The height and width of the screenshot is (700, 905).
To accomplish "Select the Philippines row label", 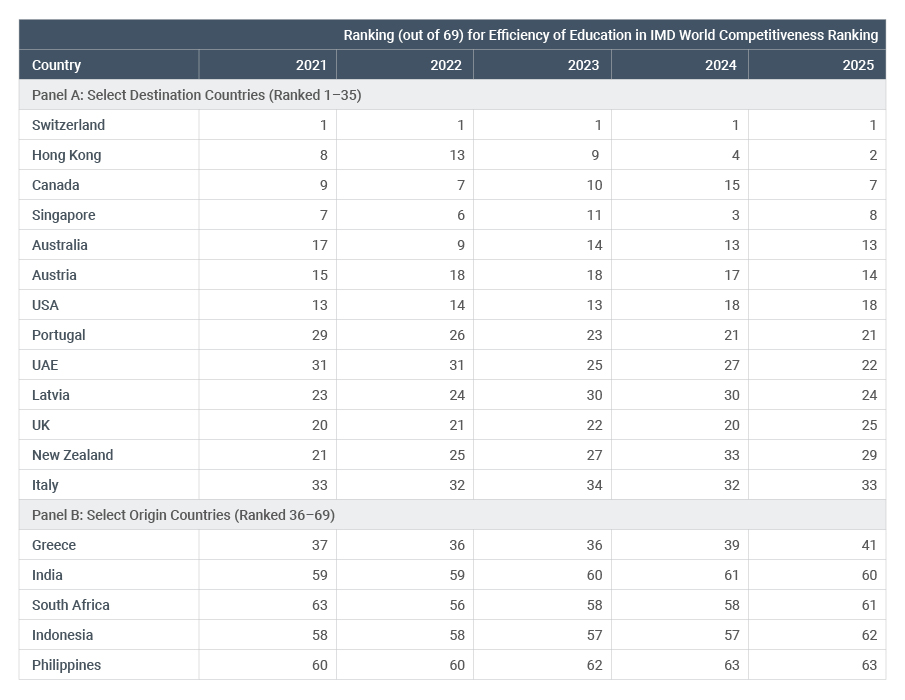I will 70,665.
